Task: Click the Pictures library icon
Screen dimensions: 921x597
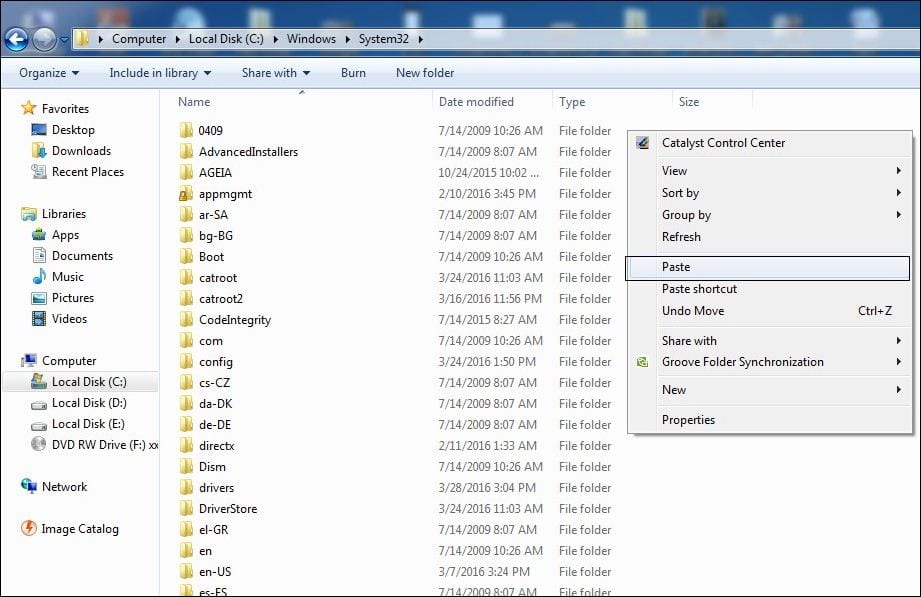Action: [x=39, y=298]
